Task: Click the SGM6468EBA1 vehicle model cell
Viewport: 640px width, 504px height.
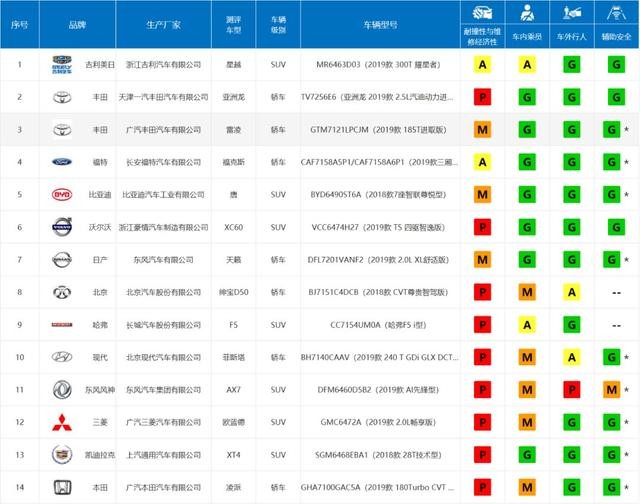Action: (378, 455)
